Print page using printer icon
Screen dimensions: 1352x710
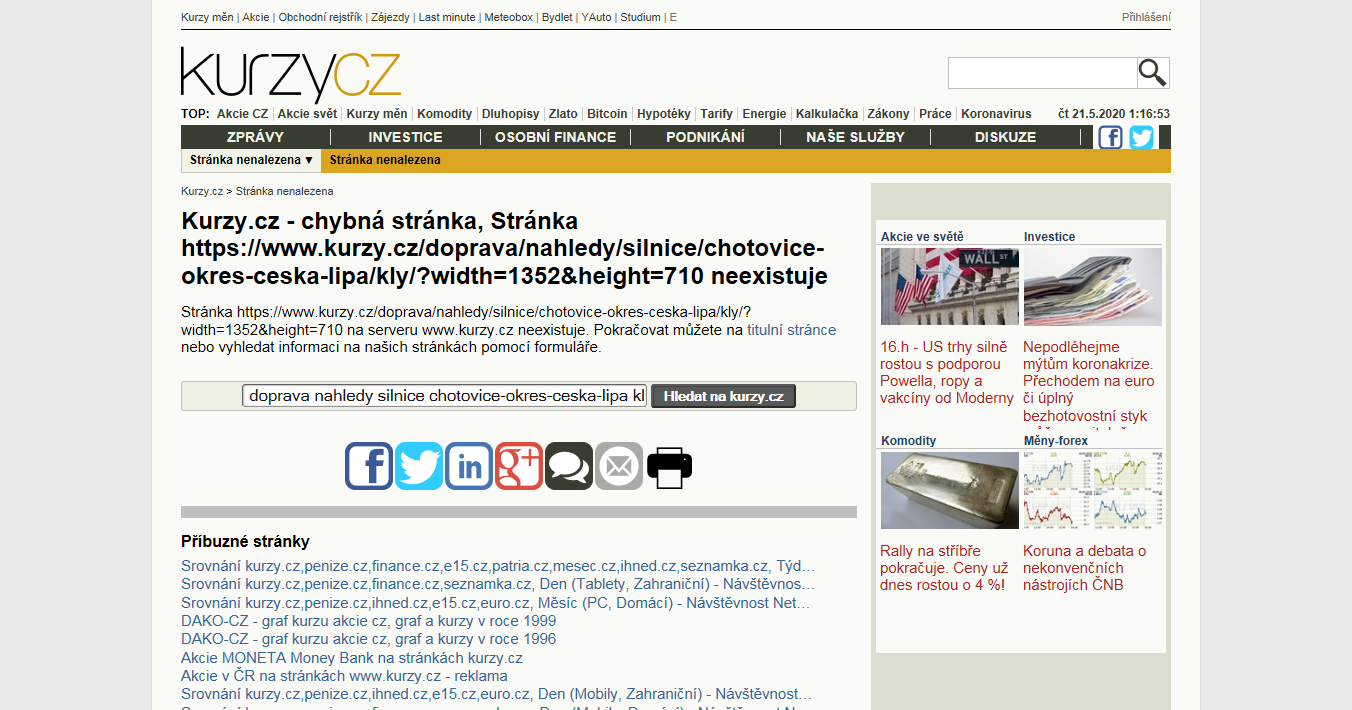tap(669, 466)
